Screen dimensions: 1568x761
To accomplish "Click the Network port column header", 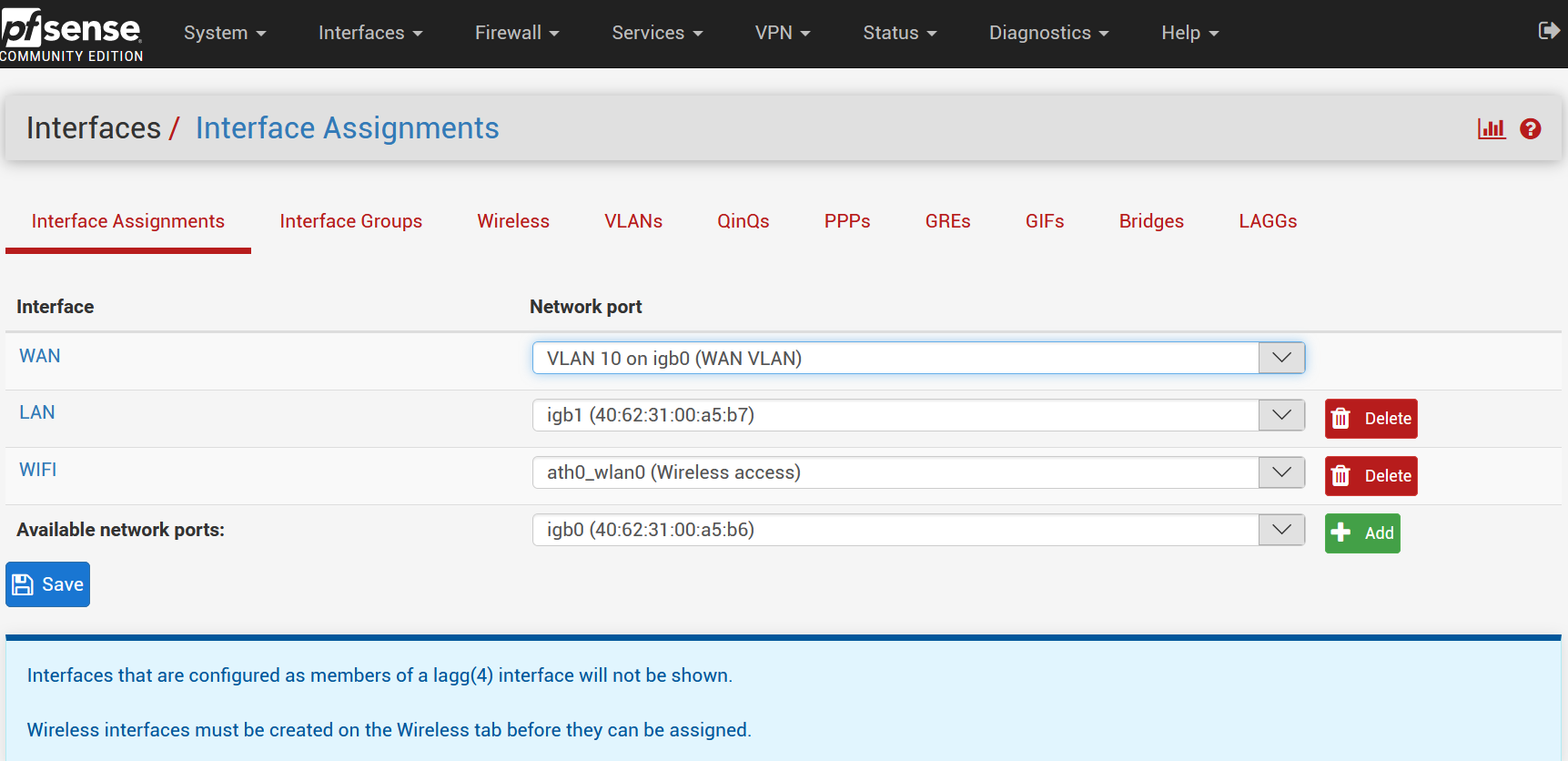I will click(586, 307).
